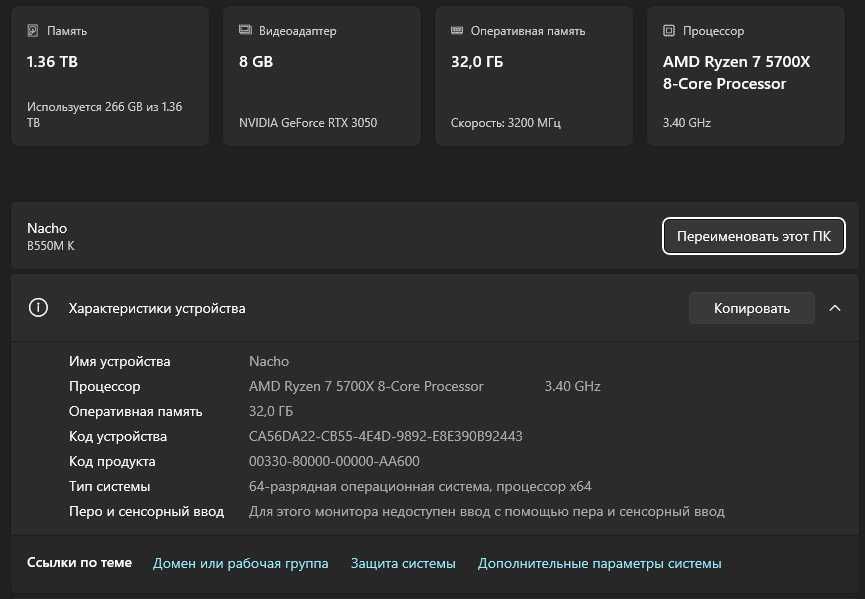This screenshot has width=865, height=599.
Task: Select AMD Ryzen 7 5700X heading in Процессор card
Action: [x=736, y=72]
